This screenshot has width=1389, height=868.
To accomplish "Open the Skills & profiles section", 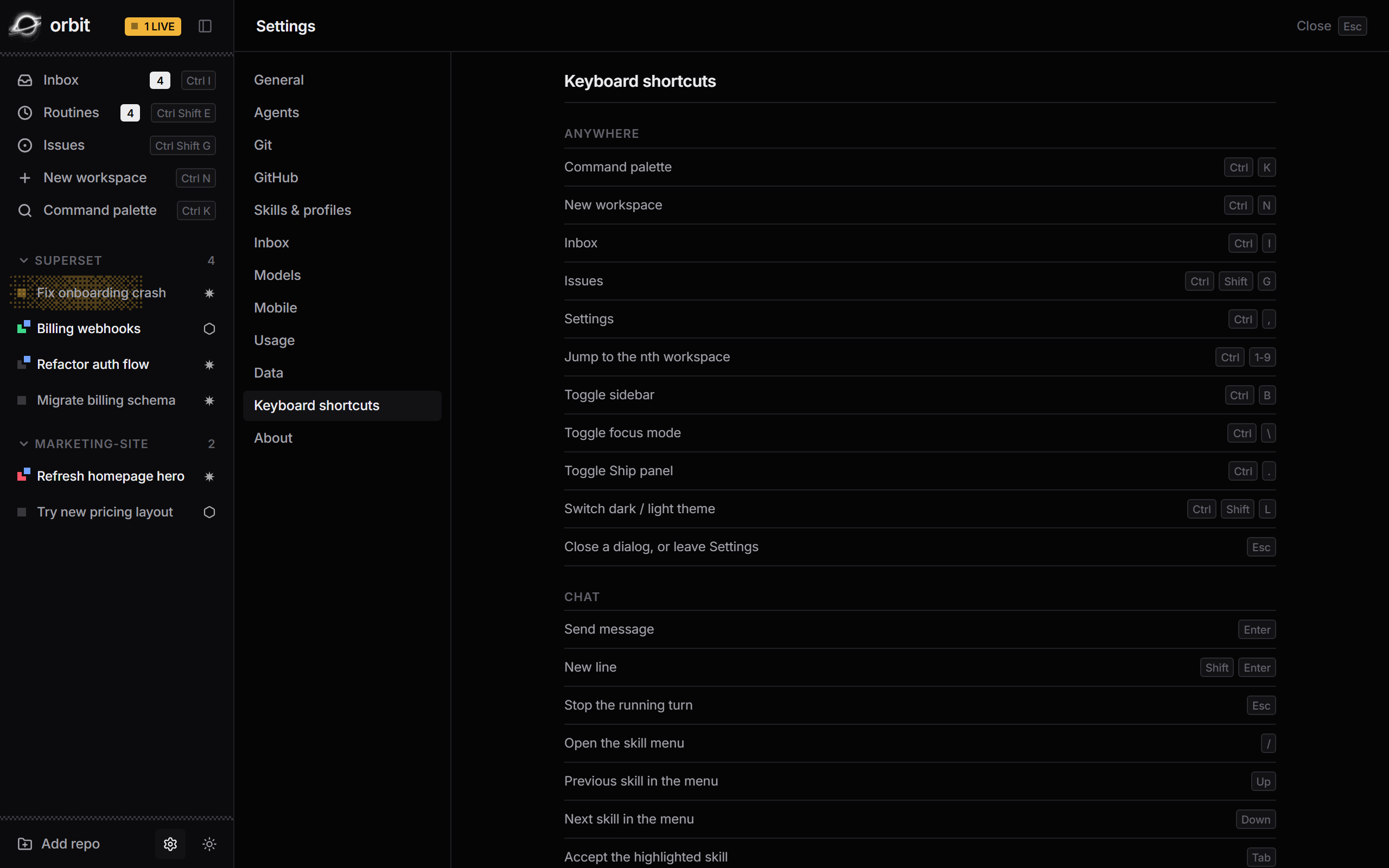I will [x=342, y=210].
